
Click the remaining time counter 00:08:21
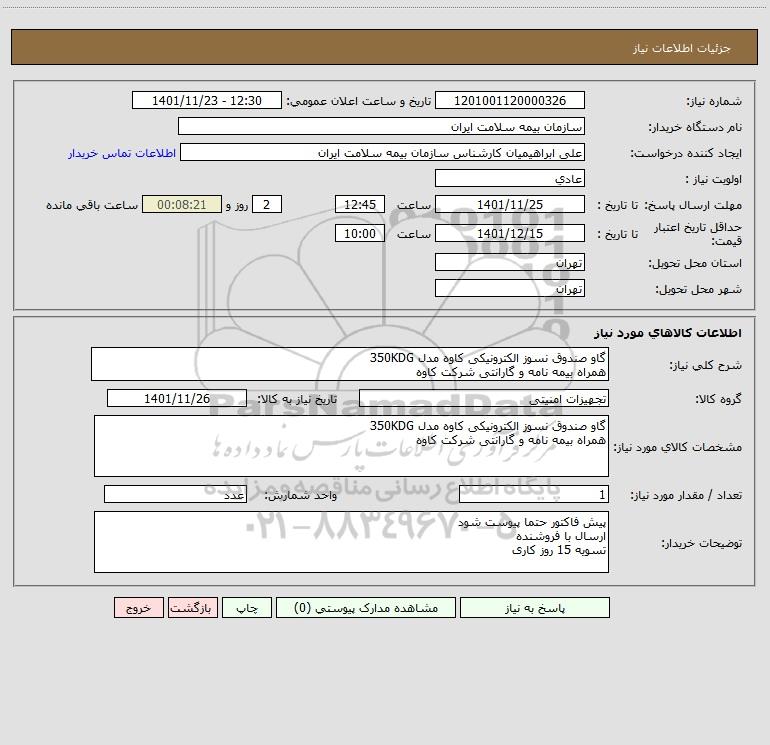coord(182,204)
